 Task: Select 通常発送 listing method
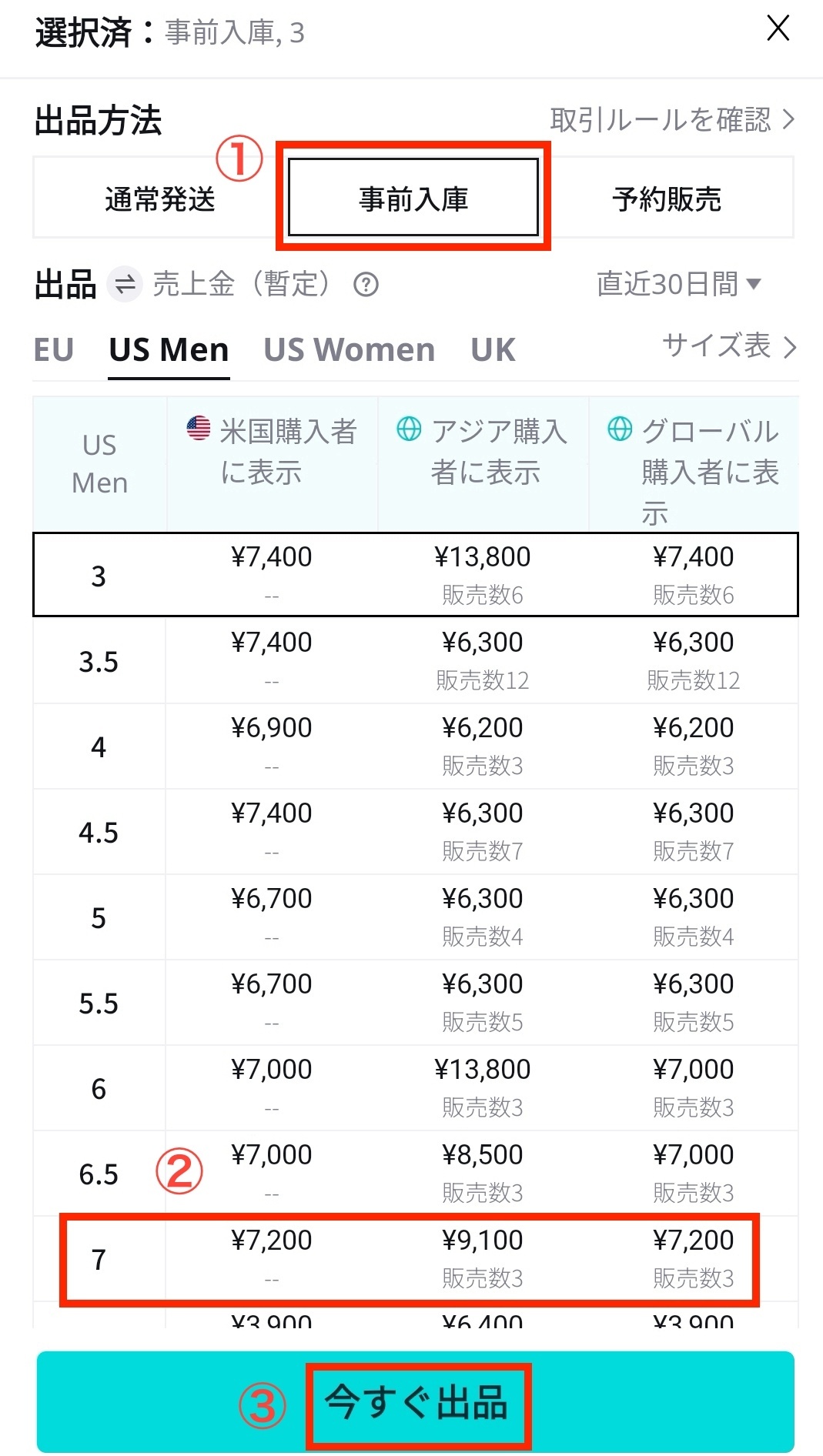159,199
